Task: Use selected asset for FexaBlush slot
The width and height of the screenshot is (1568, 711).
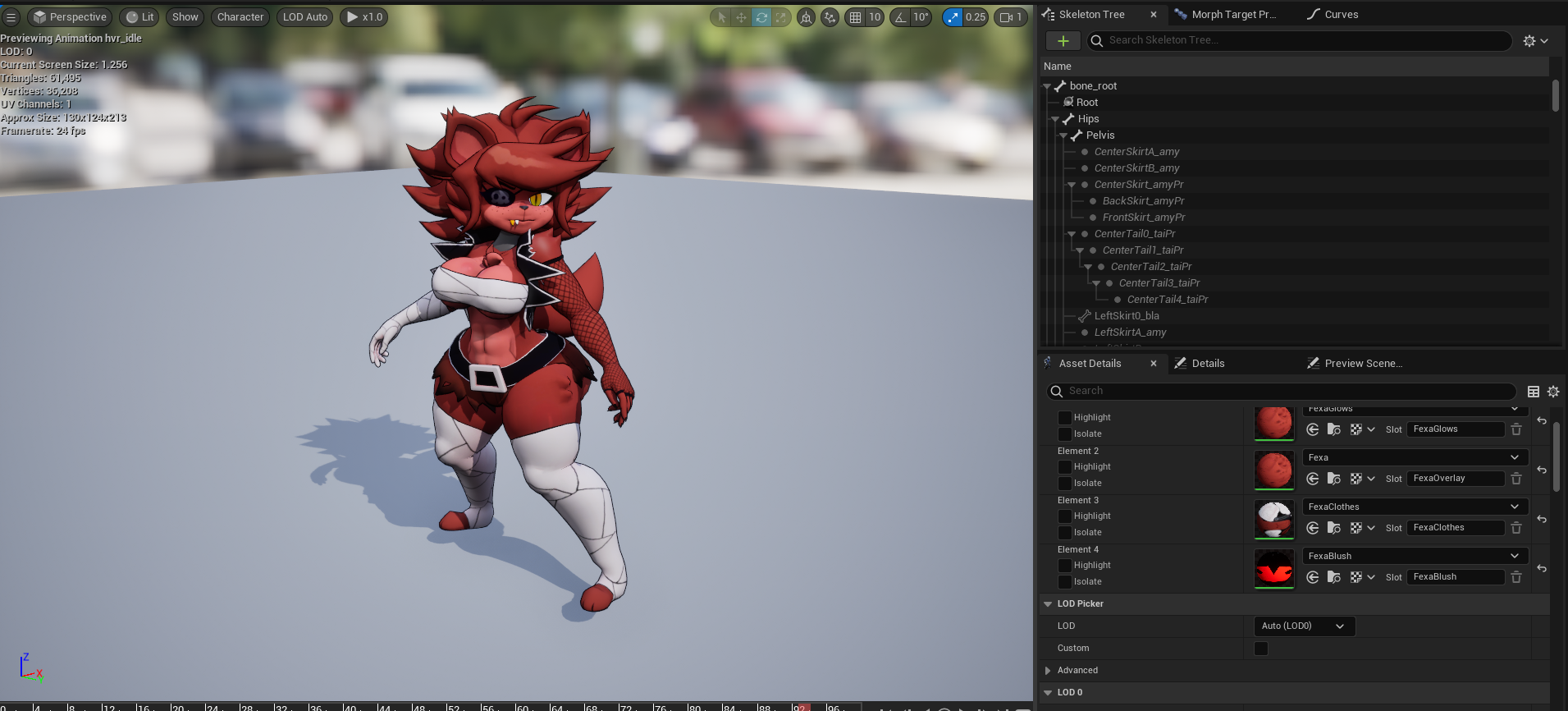Action: (1313, 577)
